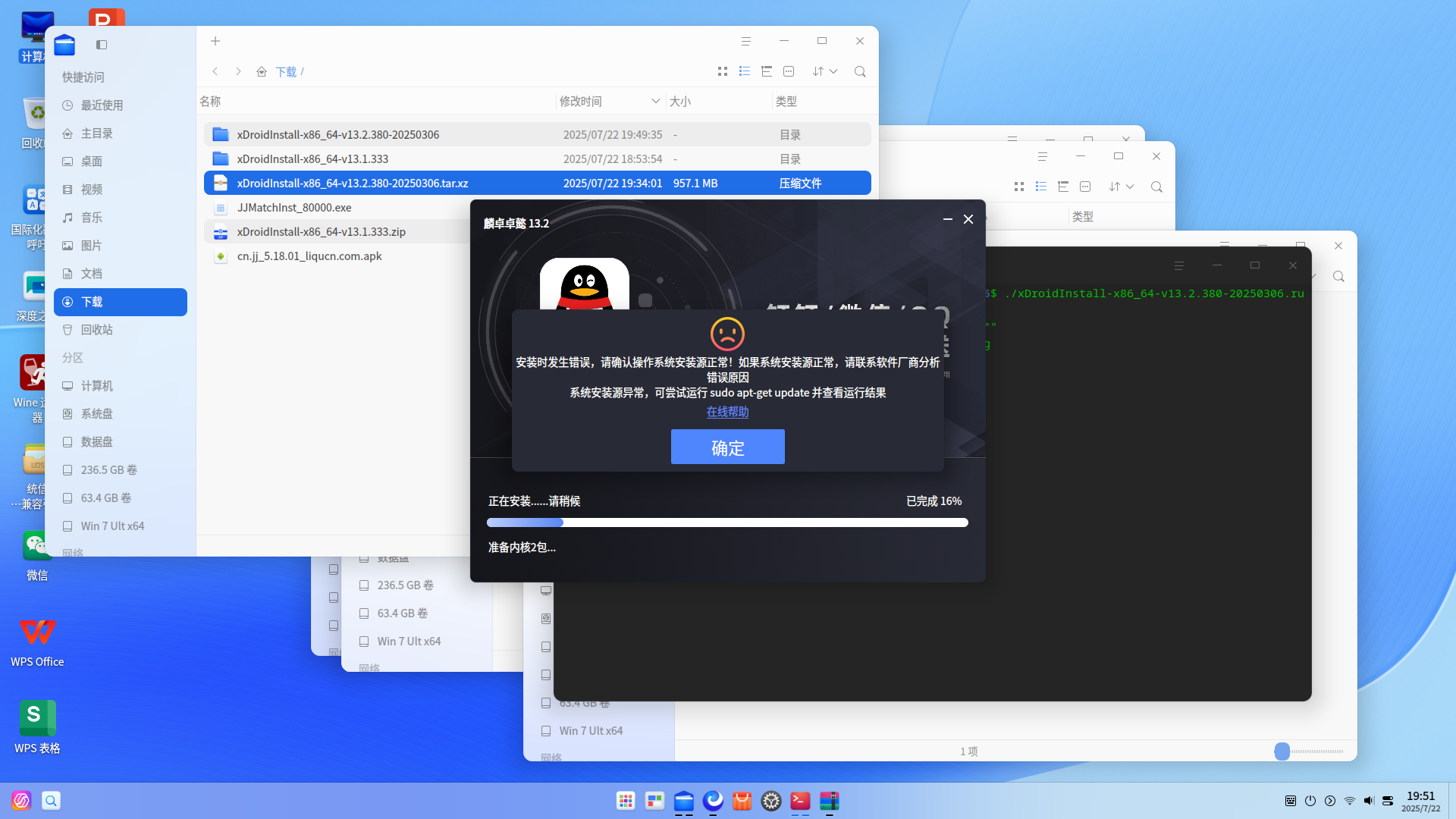The image size is (1456, 819).
Task: Switch front file manager to tree view
Action: (767, 71)
